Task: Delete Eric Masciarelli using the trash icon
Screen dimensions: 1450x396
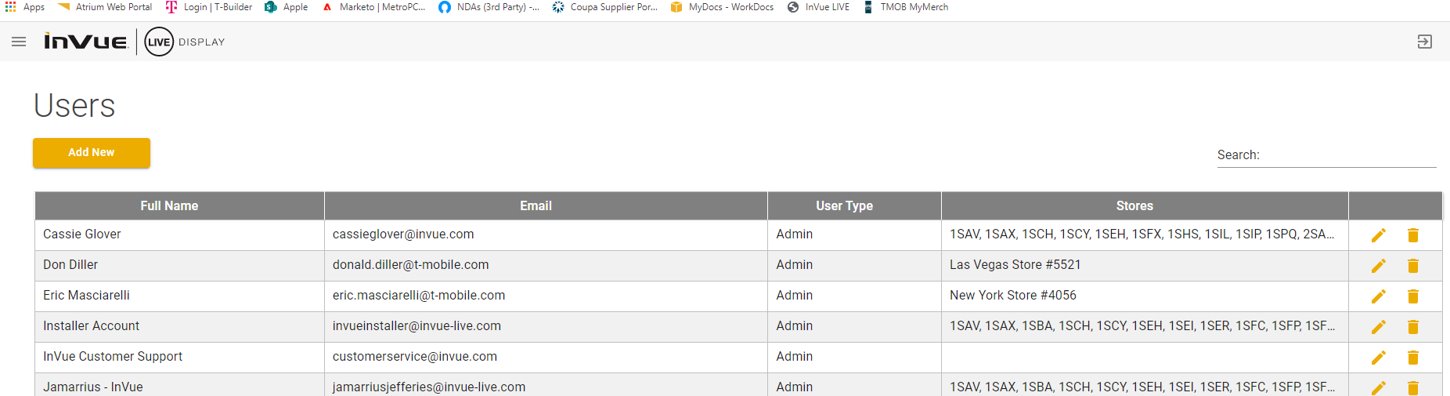Action: point(1413,296)
